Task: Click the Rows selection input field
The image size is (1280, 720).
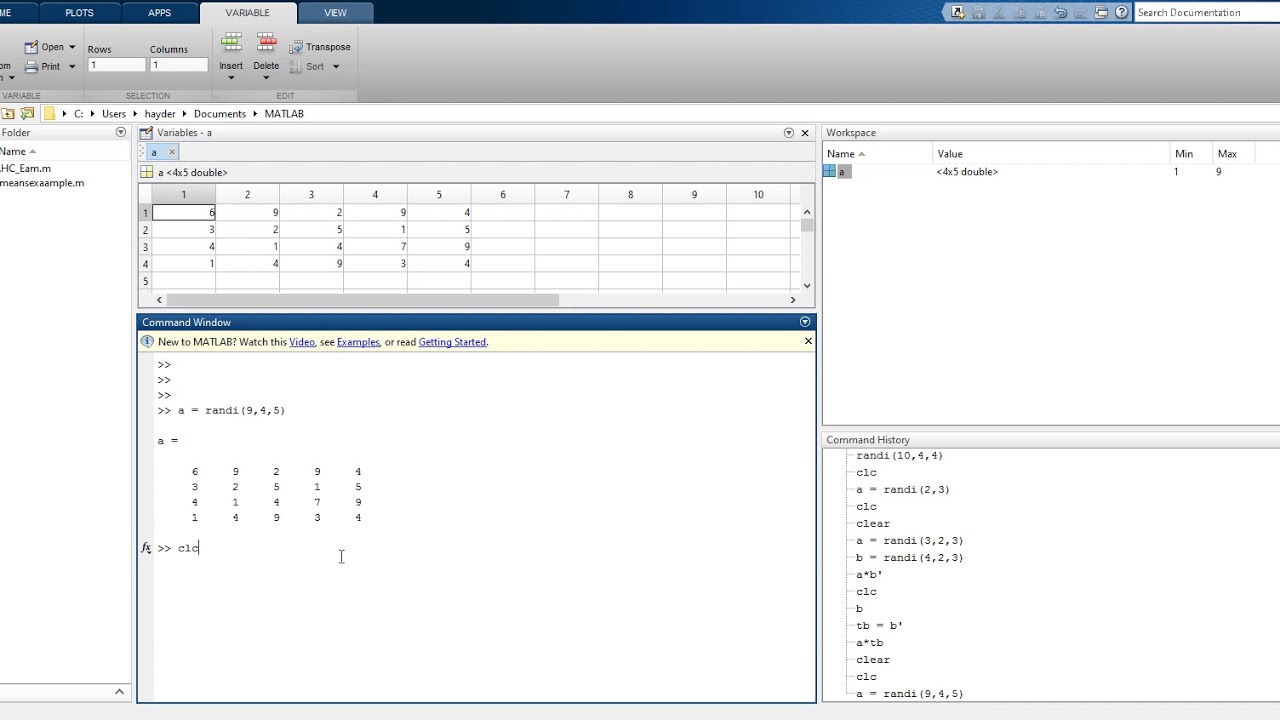Action: tap(116, 65)
